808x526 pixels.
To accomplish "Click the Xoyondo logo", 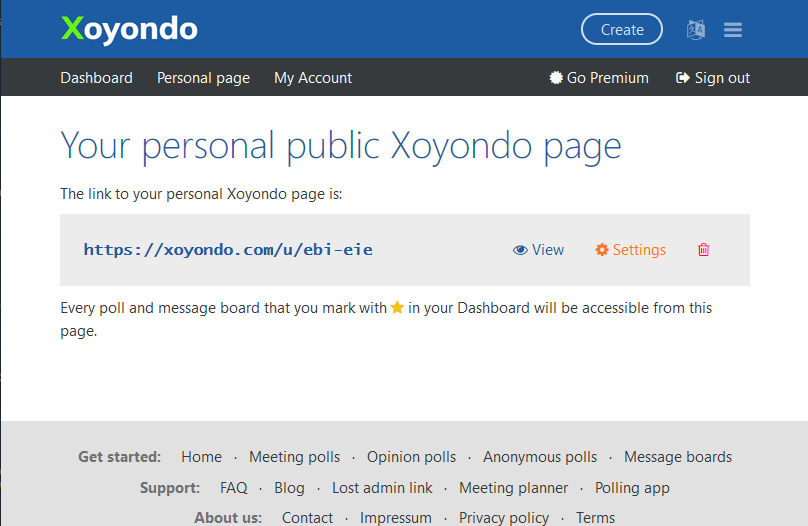I will coord(129,29).
